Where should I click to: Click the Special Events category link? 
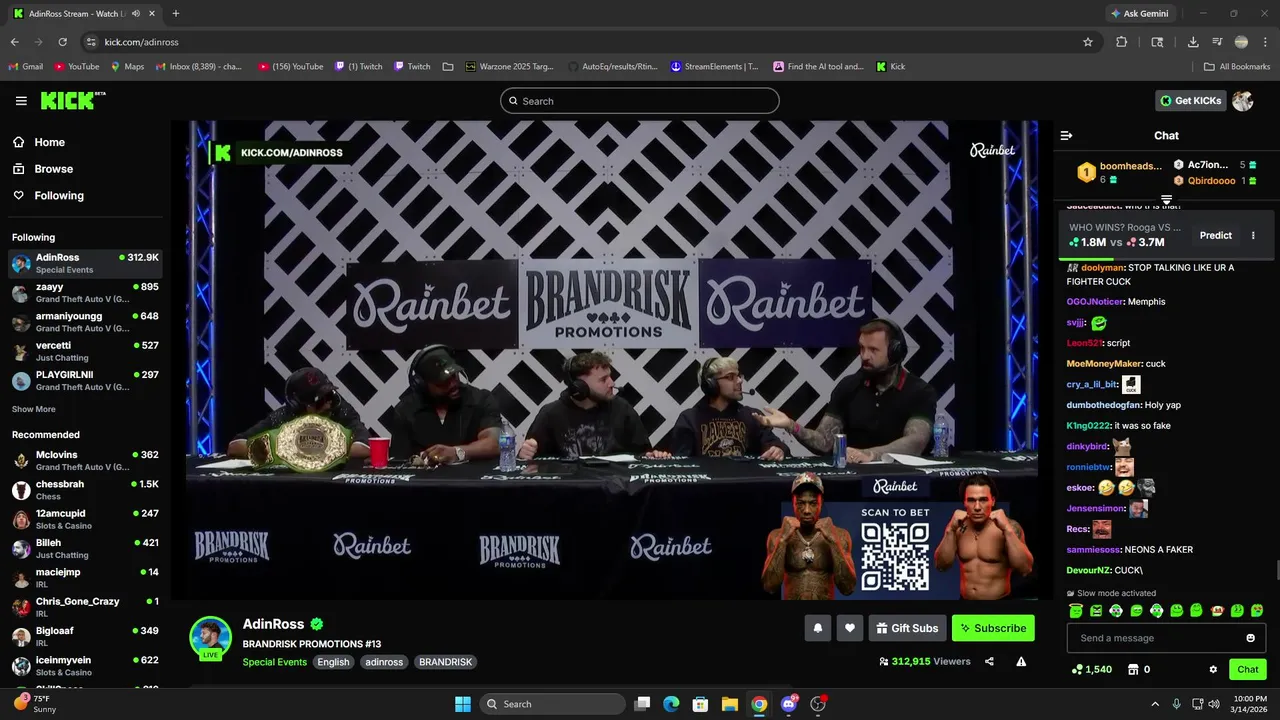[x=275, y=662]
